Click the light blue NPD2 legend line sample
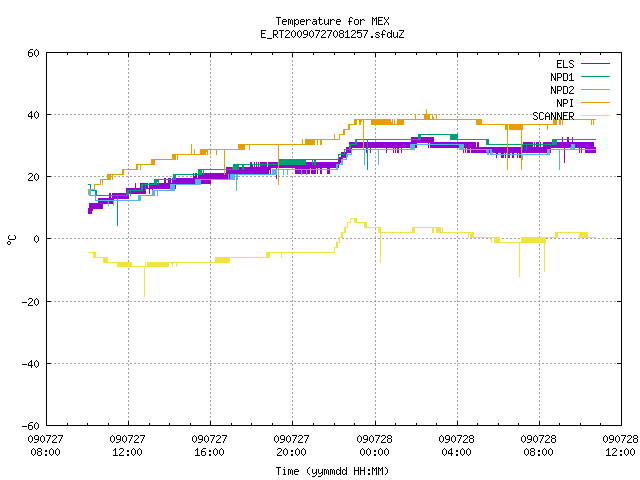This screenshot has width=640, height=480. (595, 89)
